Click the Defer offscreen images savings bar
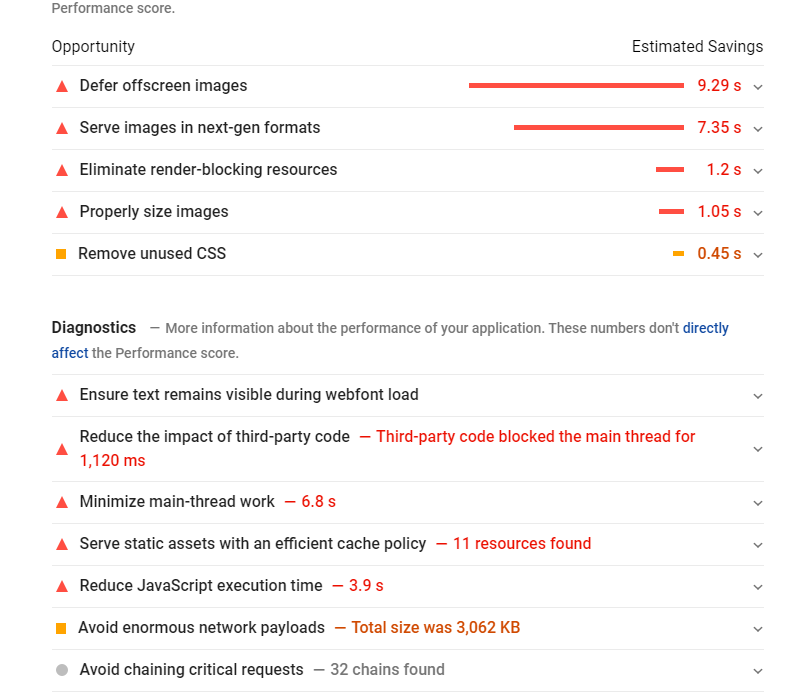This screenshot has width=802, height=700. [x=576, y=86]
